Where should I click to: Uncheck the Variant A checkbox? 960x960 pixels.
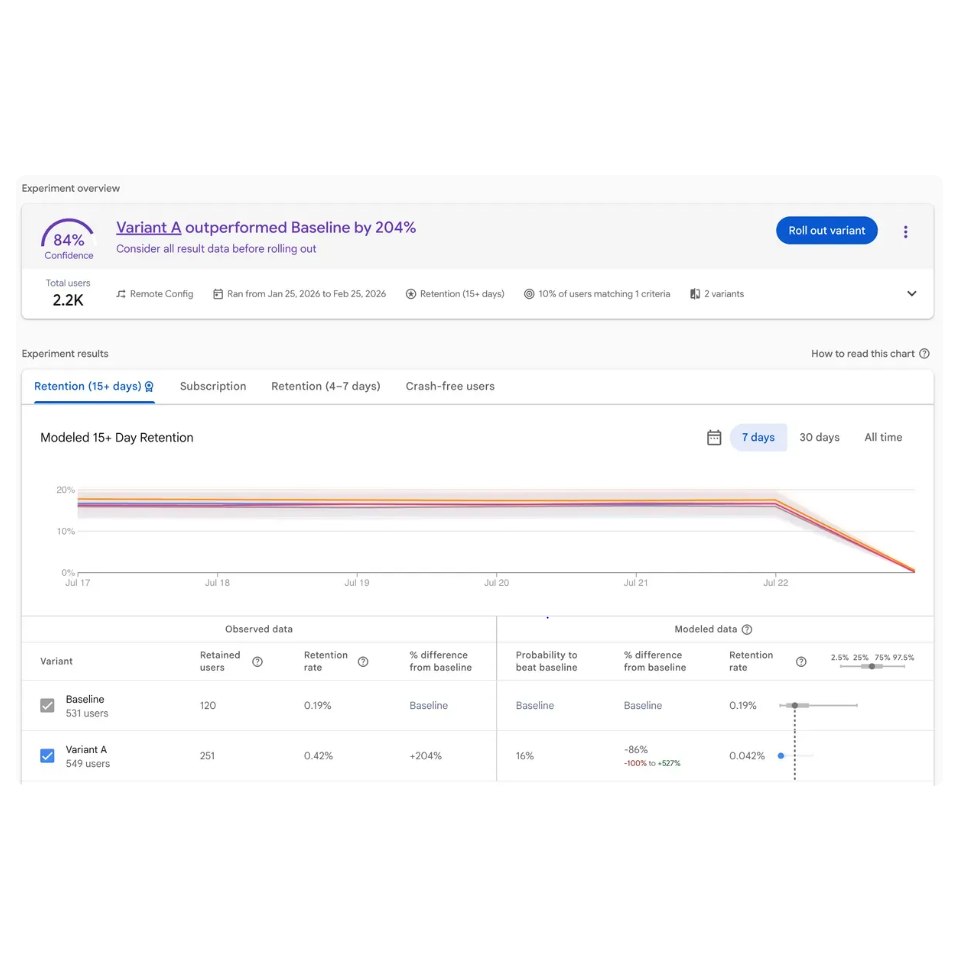pos(47,756)
